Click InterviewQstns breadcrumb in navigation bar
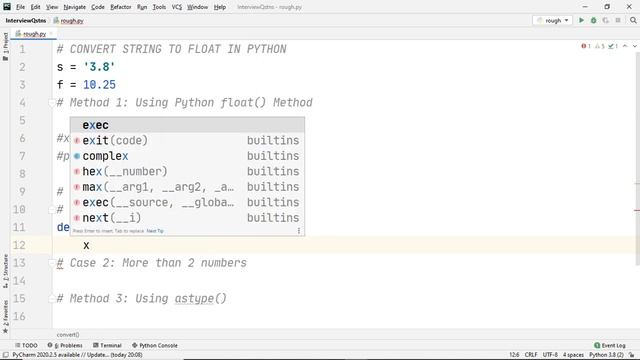 (26, 20)
